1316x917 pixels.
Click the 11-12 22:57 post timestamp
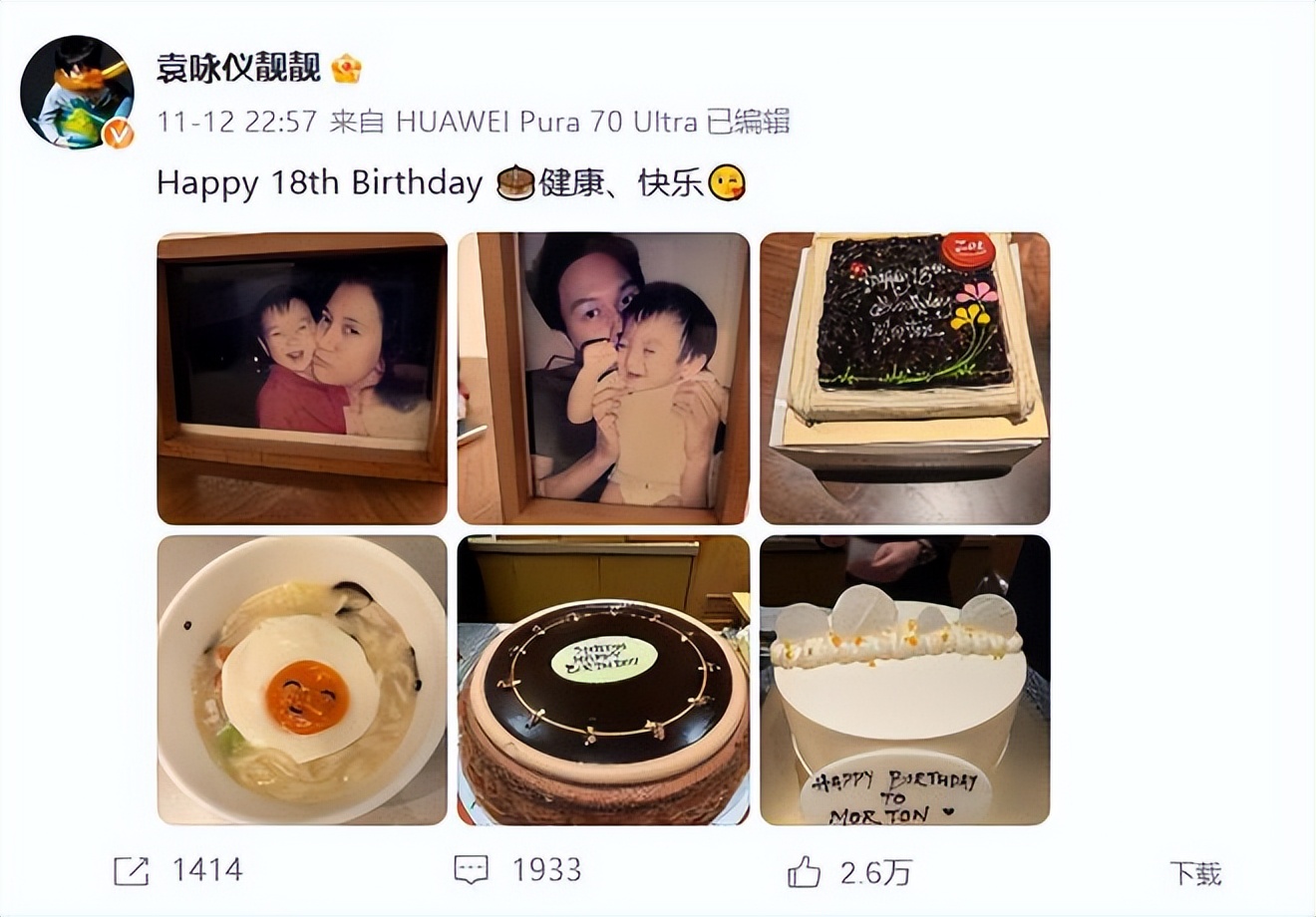click(x=237, y=122)
